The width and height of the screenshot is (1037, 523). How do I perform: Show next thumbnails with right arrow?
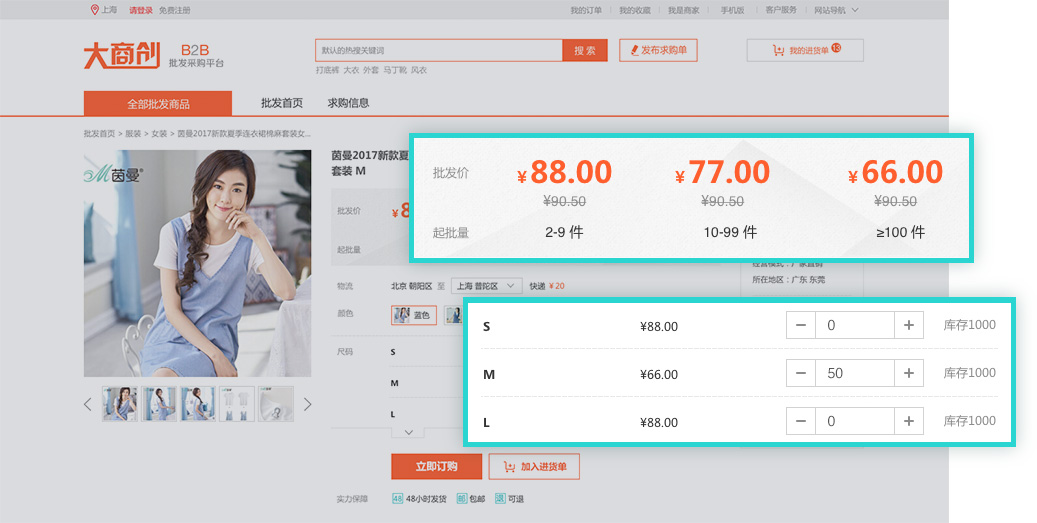click(308, 404)
